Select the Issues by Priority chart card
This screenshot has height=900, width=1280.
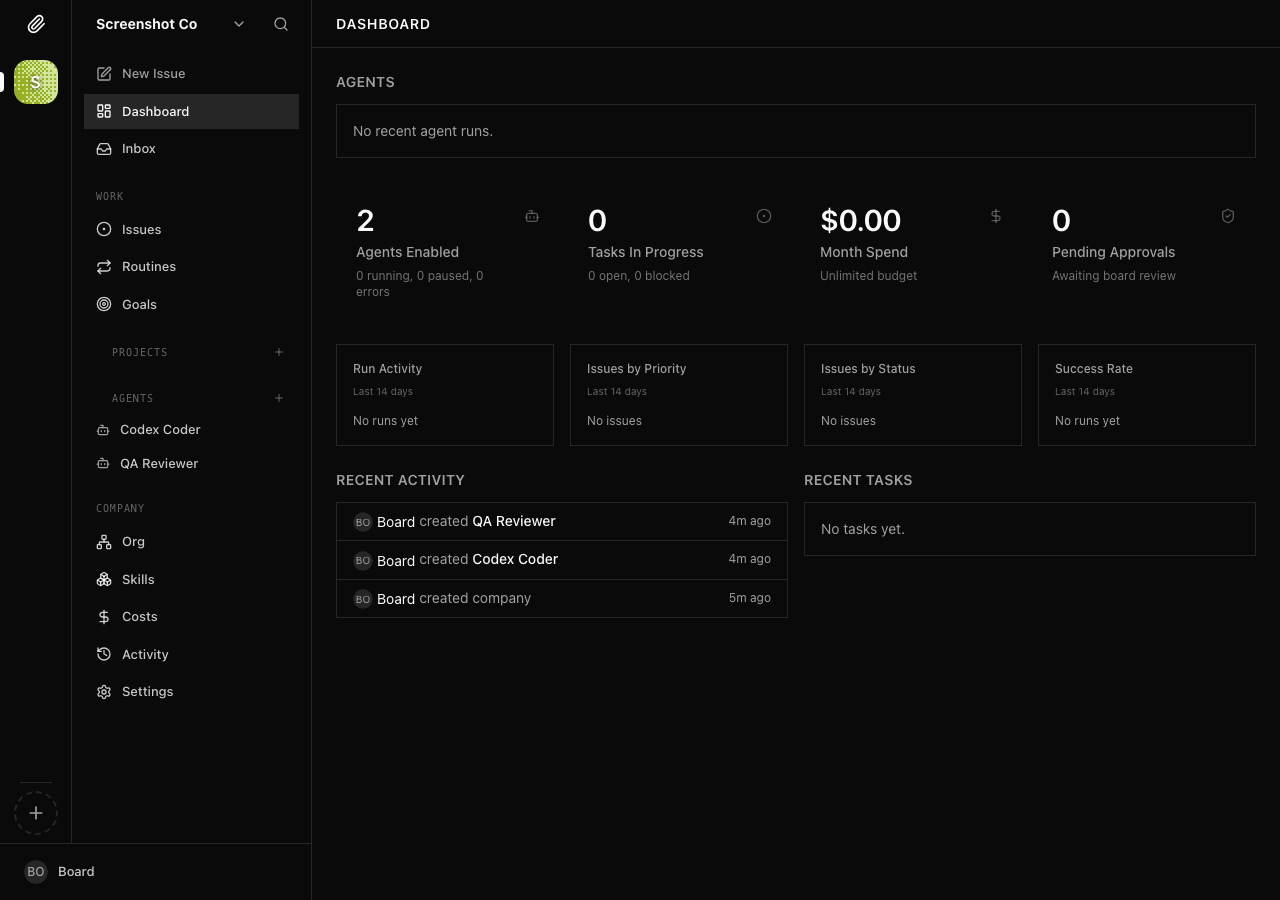[x=679, y=395]
